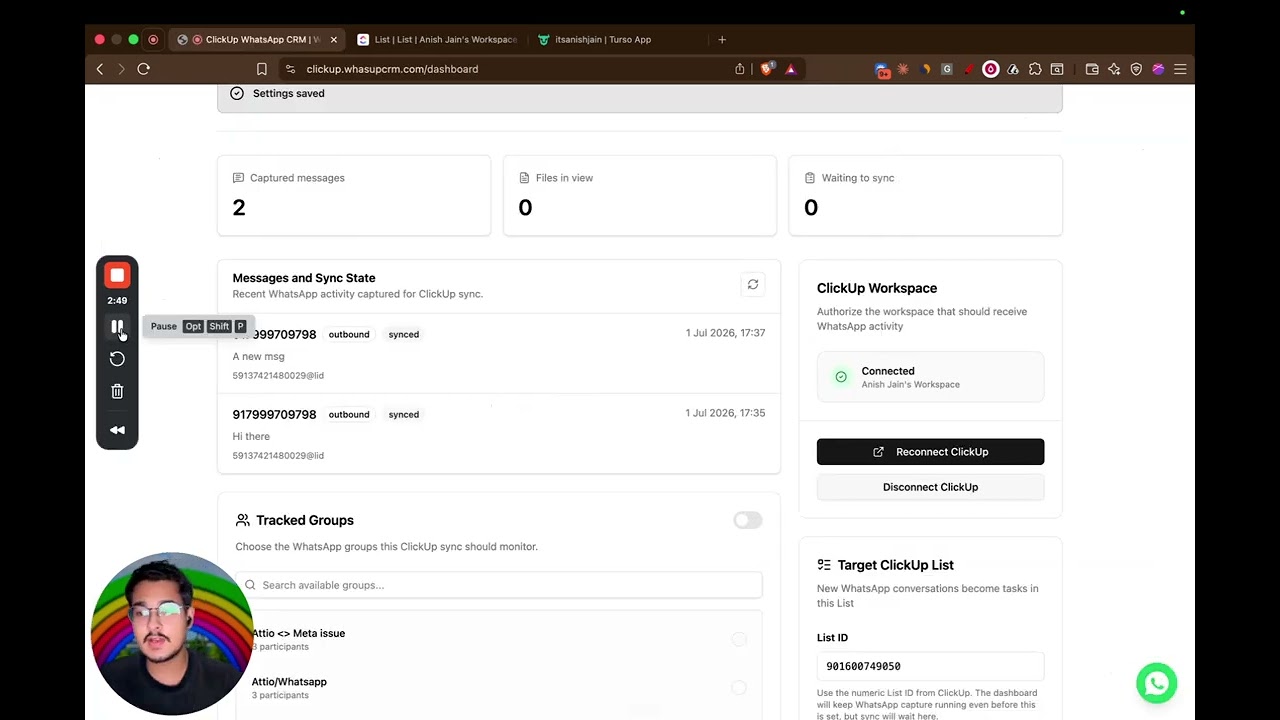Go forward using browser forward arrow
This screenshot has width=1280, height=720.
click(121, 69)
